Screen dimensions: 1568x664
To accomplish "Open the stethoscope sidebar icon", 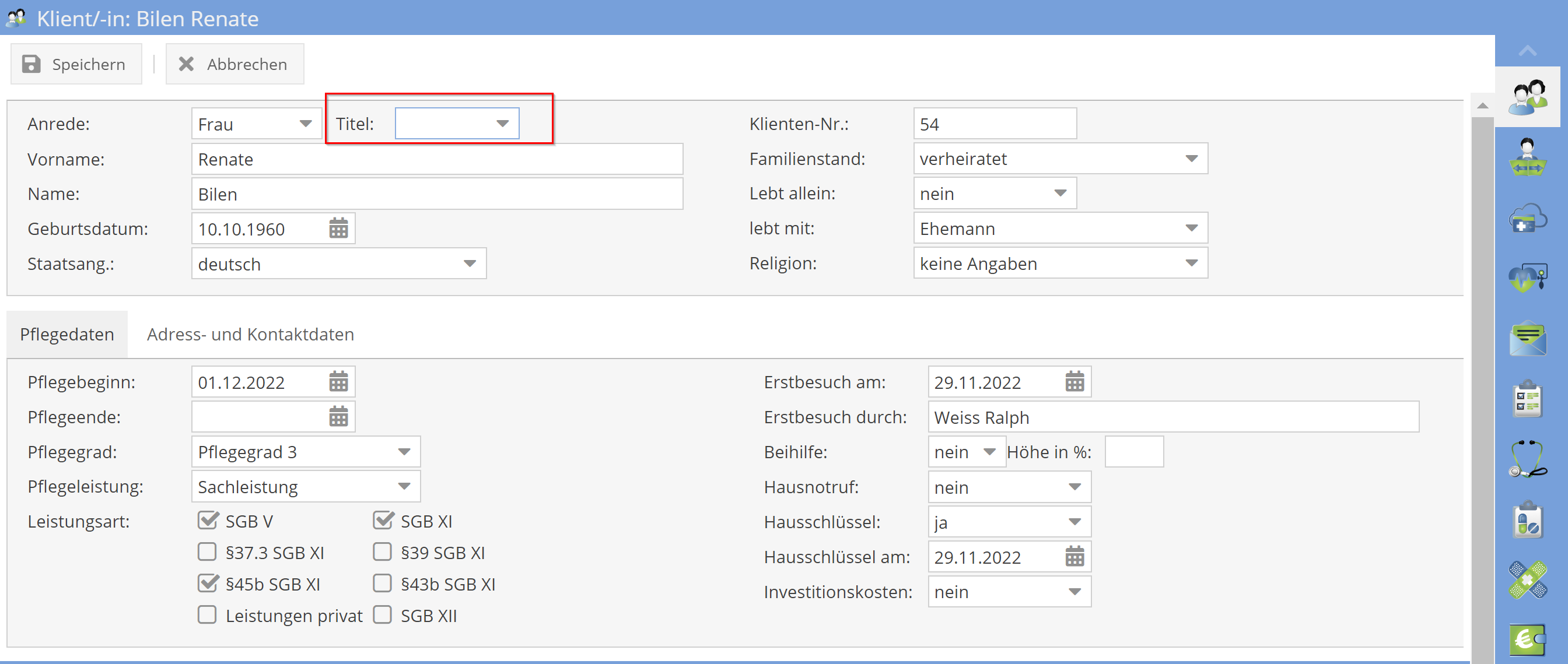I will (x=1527, y=459).
